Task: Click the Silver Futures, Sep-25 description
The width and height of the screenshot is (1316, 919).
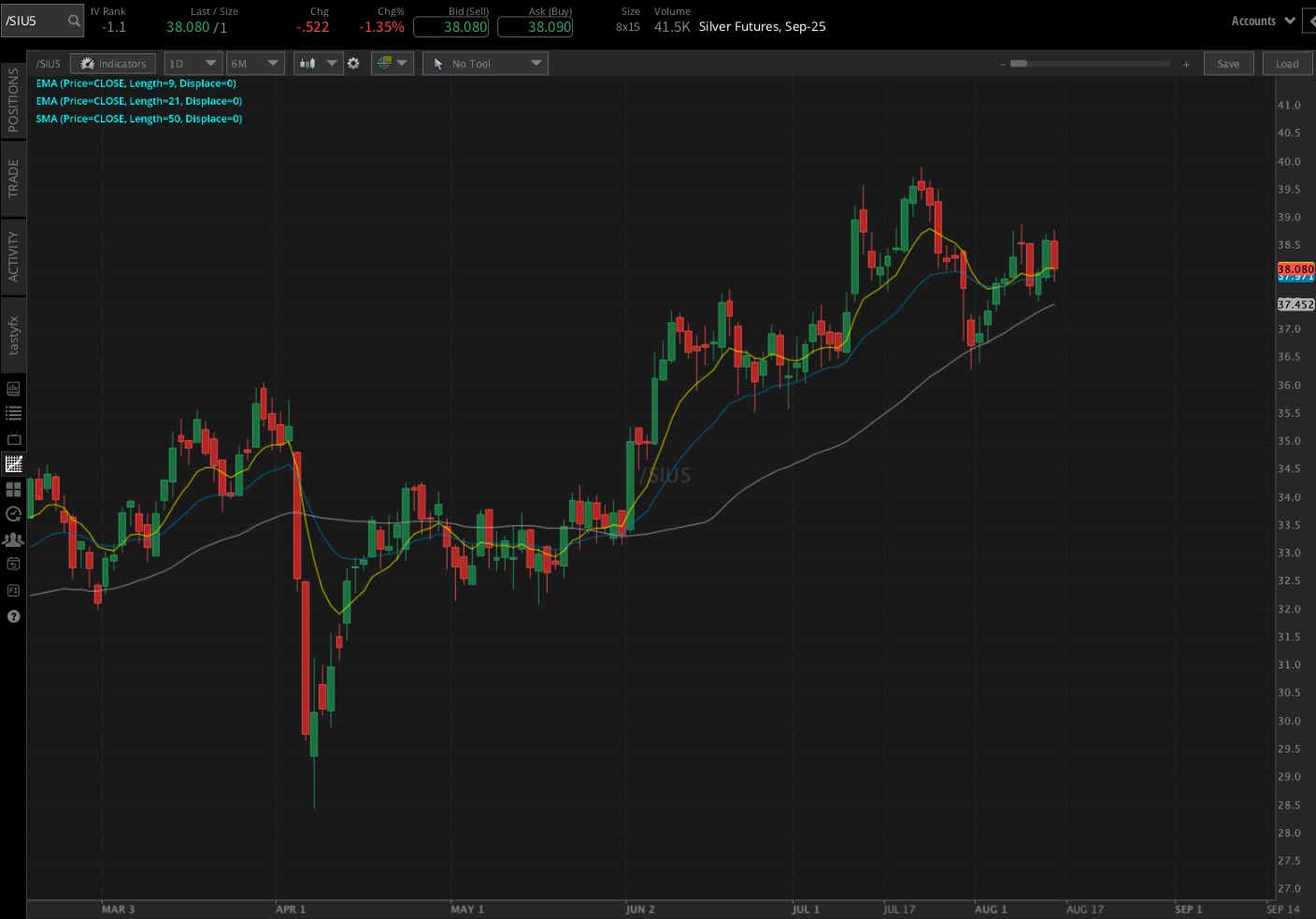Action: pyautogui.click(x=763, y=26)
